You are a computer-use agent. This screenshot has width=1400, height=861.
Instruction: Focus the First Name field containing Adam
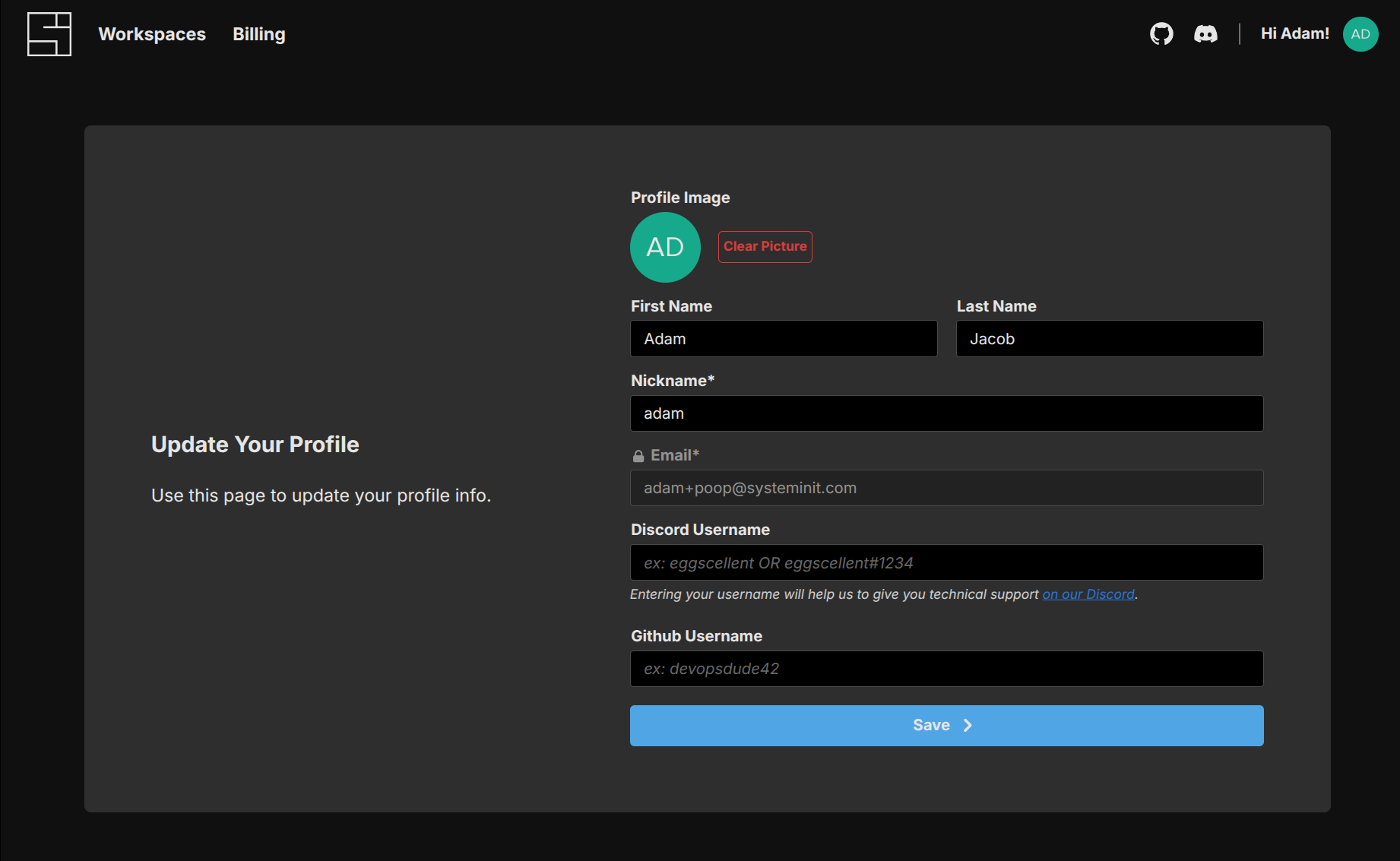coord(783,339)
